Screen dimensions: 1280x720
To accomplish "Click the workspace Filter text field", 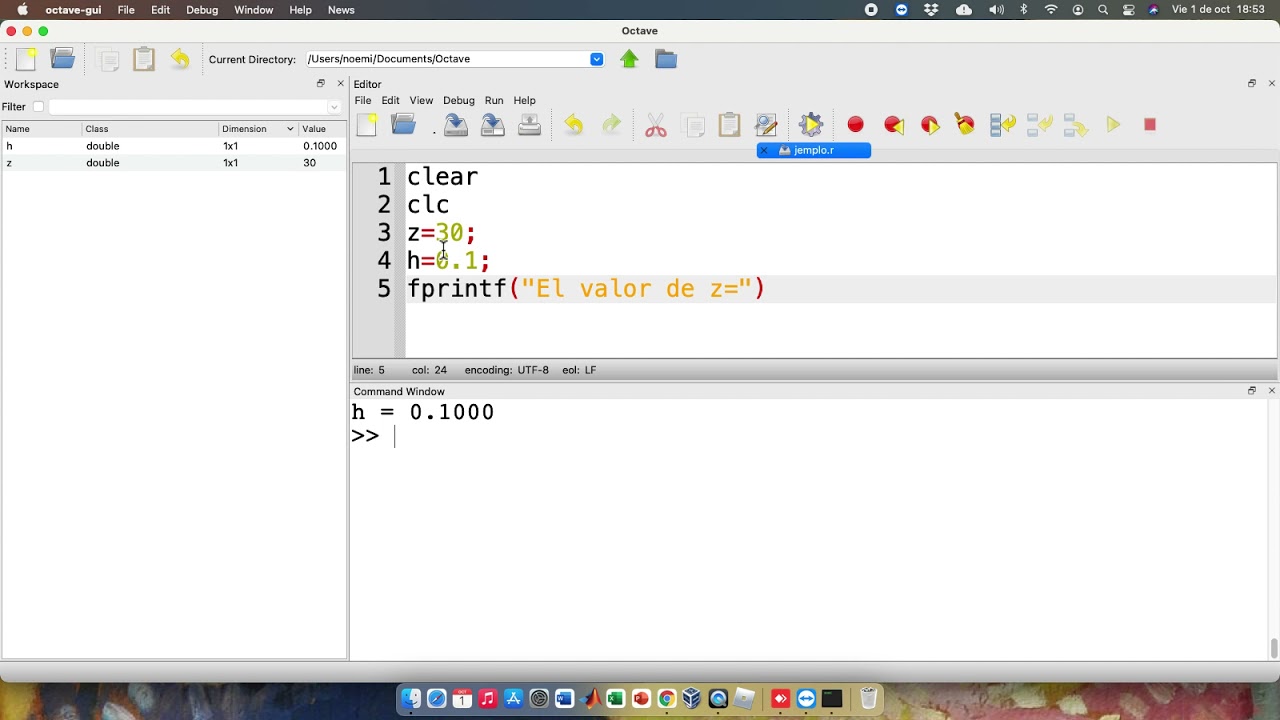I will tap(188, 107).
